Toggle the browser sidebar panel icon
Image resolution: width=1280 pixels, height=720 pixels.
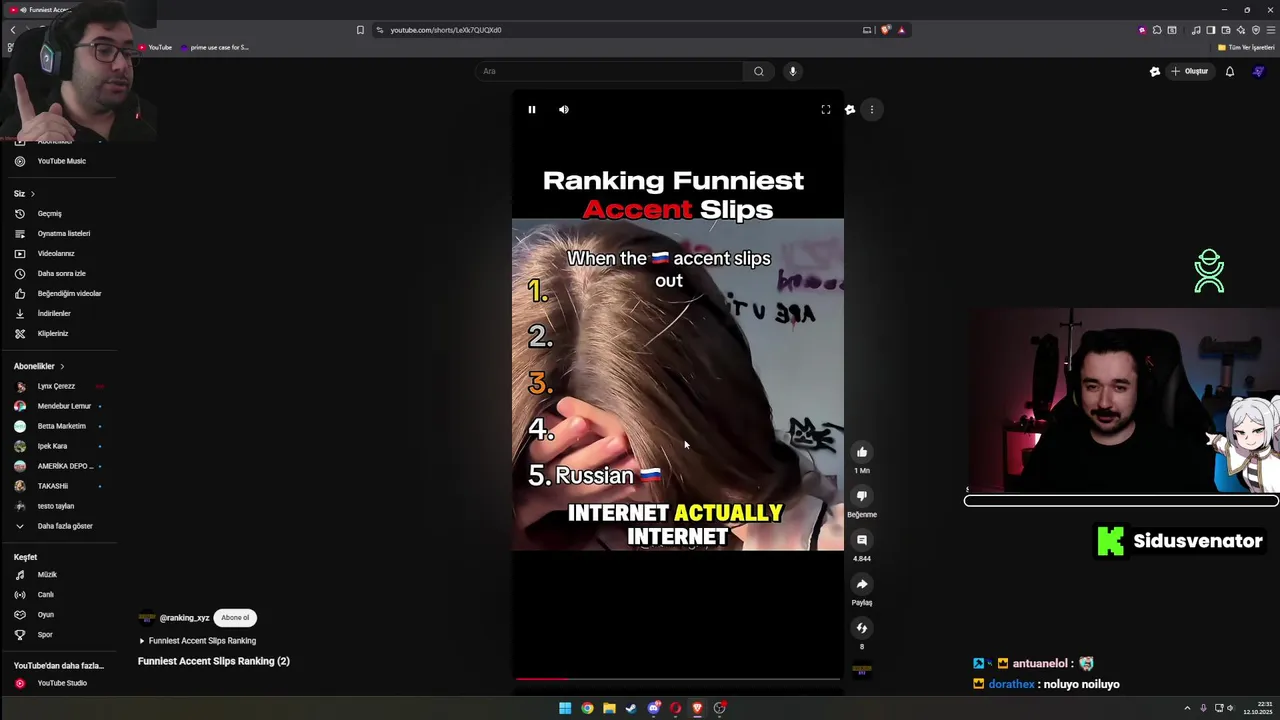point(1211,30)
